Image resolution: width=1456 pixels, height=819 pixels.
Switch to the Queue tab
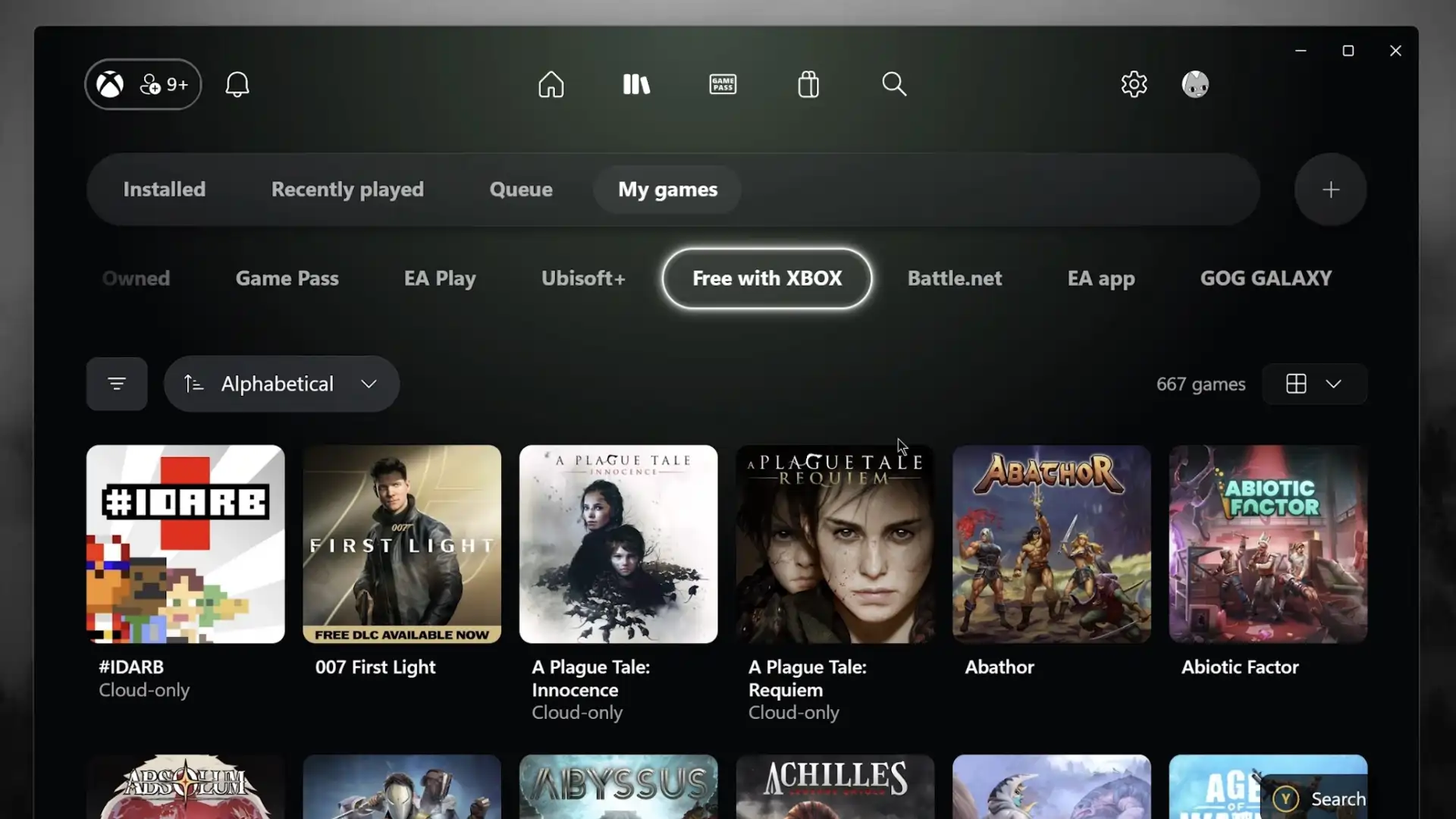tap(521, 190)
